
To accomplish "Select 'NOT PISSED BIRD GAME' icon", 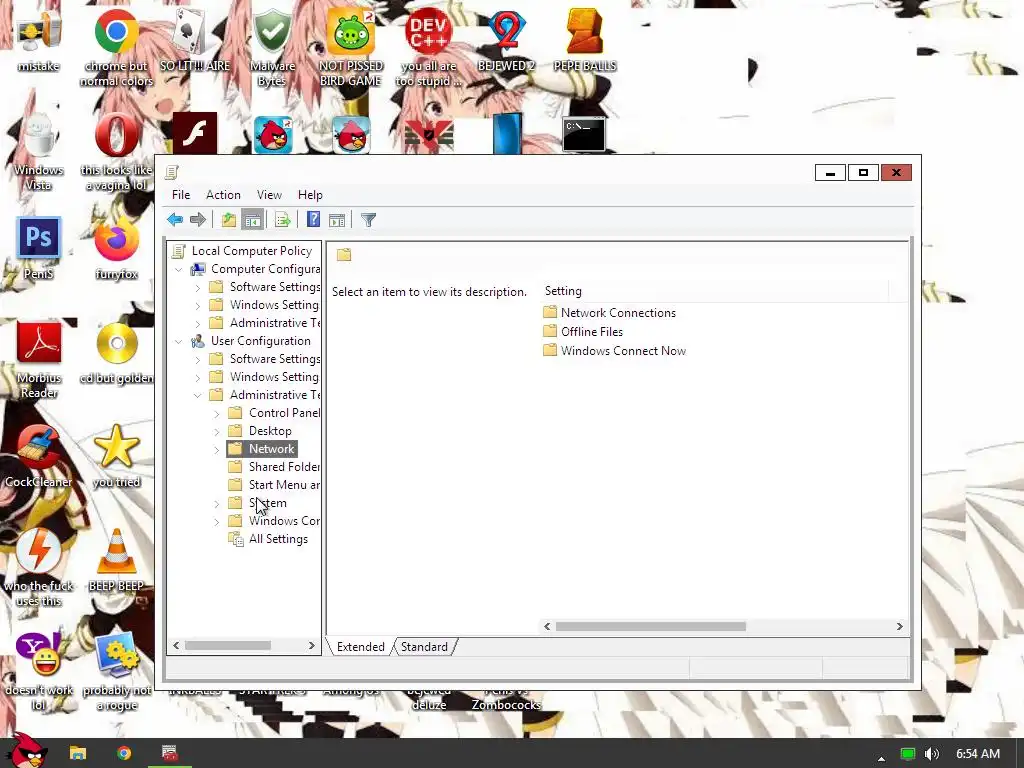I will click(351, 49).
